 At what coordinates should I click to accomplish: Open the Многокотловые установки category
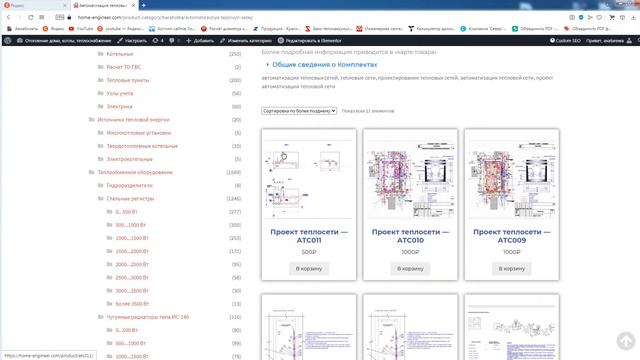tap(139, 133)
